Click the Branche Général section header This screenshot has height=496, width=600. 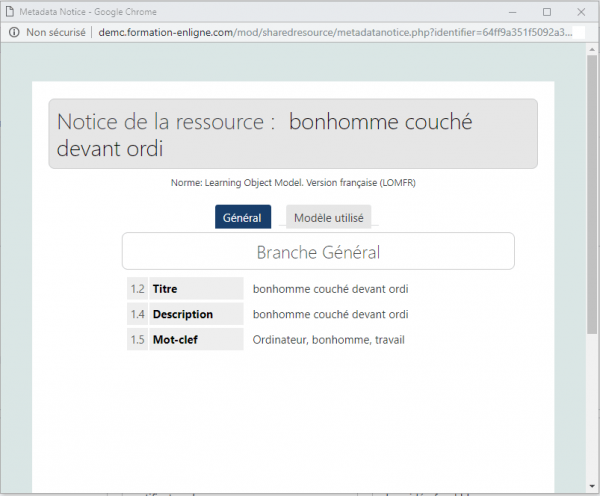pos(318,252)
